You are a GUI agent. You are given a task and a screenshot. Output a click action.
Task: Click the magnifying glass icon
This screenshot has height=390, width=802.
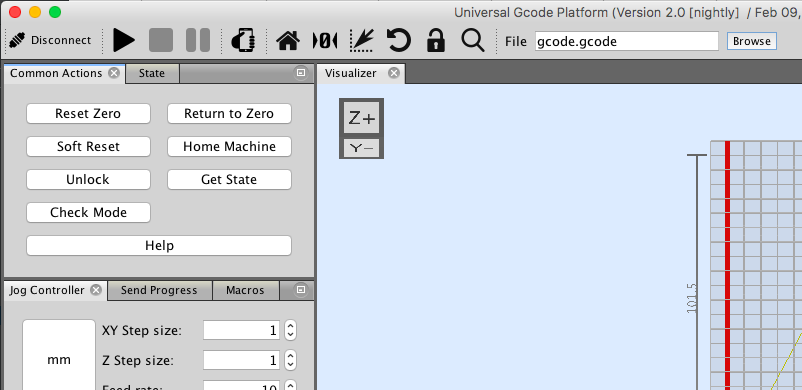473,40
